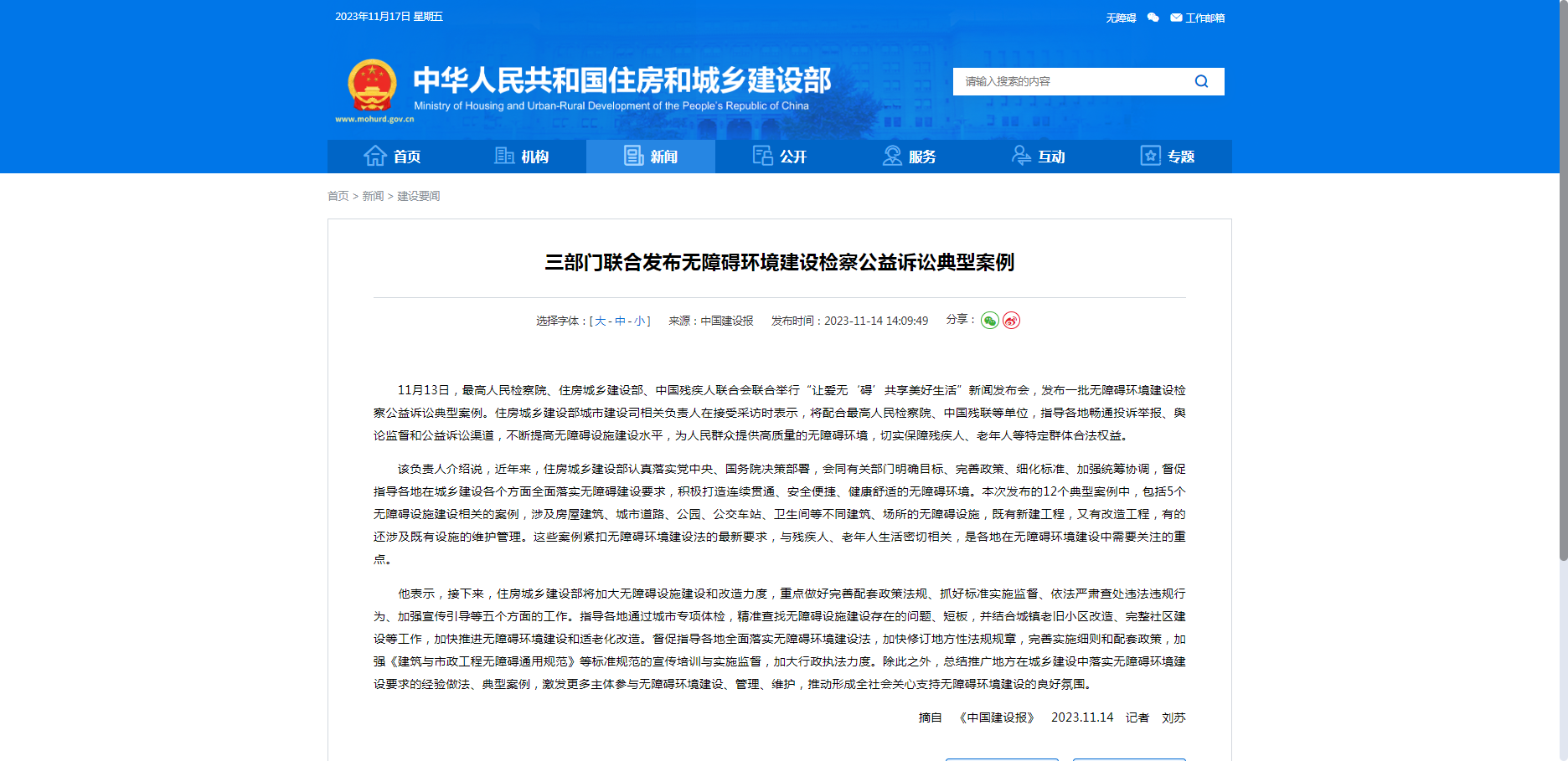Click 新闻 in breadcrumb
The image size is (1568, 761).
point(373,196)
